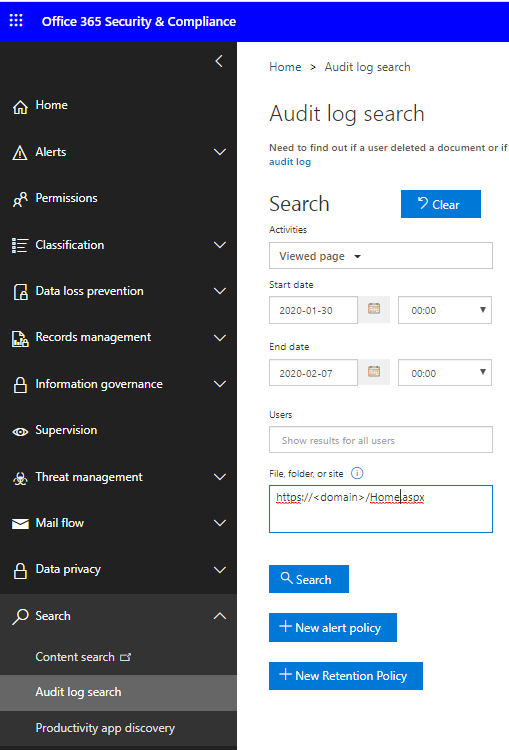Click the Threat management biohazard icon
Screen dimensions: 509x750
coord(20,478)
